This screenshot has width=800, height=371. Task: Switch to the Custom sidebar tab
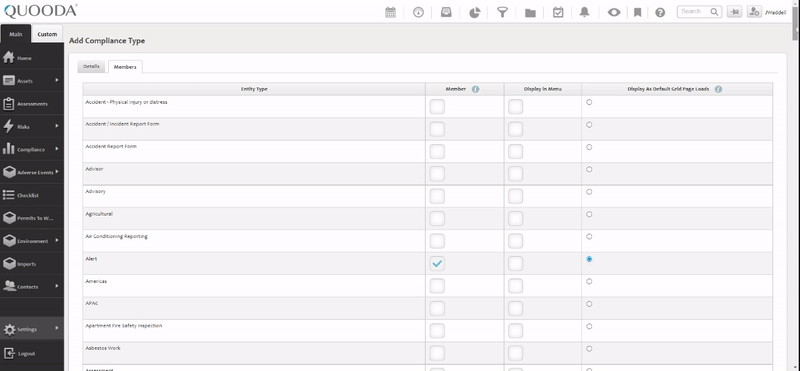47,34
